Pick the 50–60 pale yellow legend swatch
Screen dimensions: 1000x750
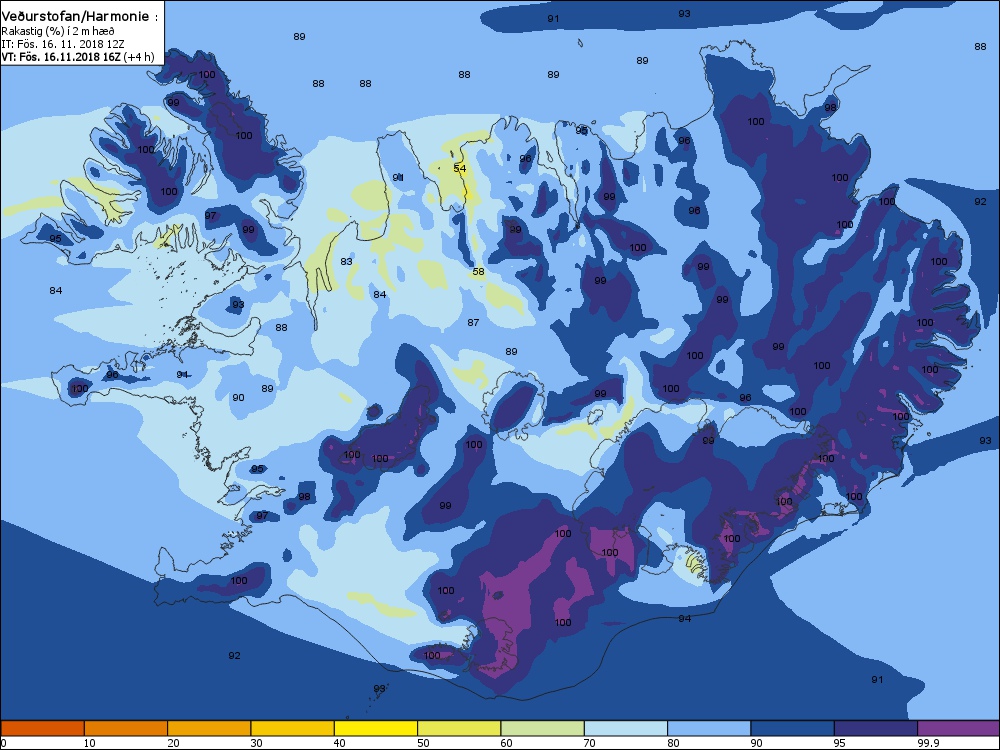(459, 728)
